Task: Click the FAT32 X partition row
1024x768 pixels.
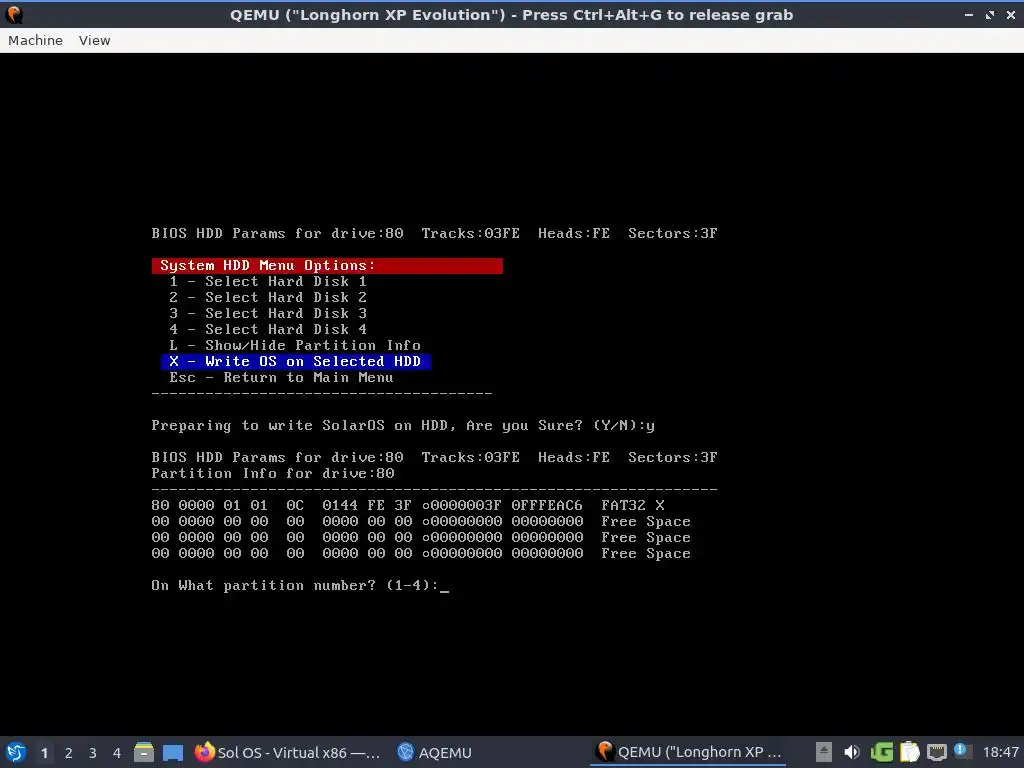Action: coord(408,505)
